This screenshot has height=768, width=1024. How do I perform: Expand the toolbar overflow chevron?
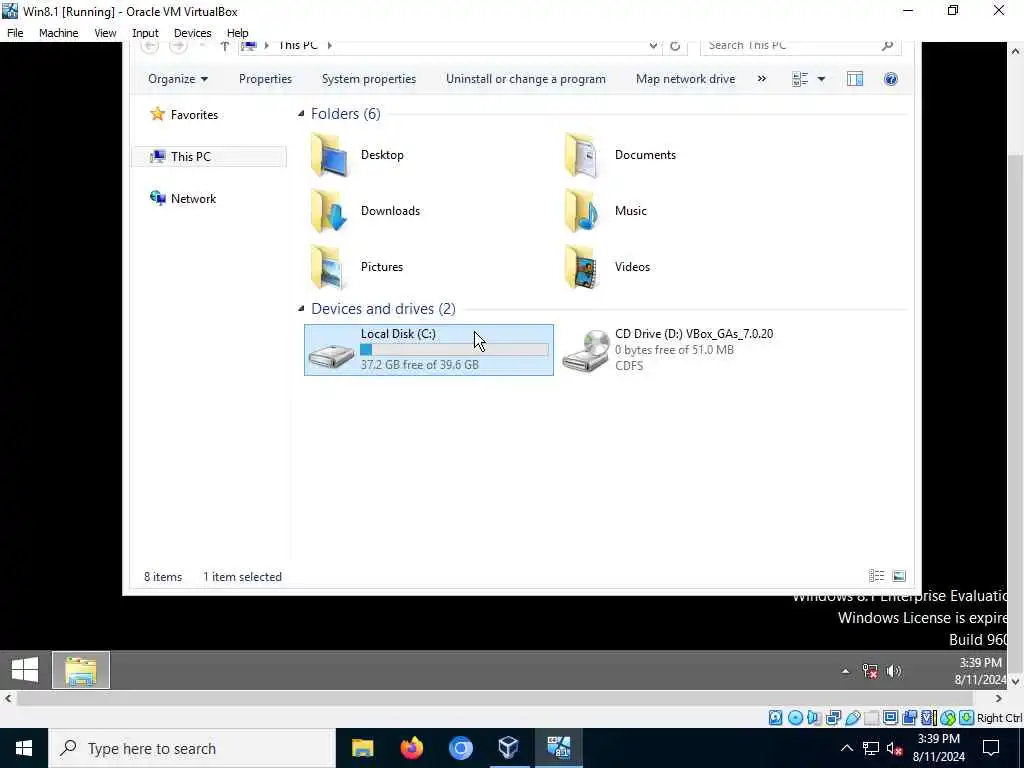pos(761,79)
